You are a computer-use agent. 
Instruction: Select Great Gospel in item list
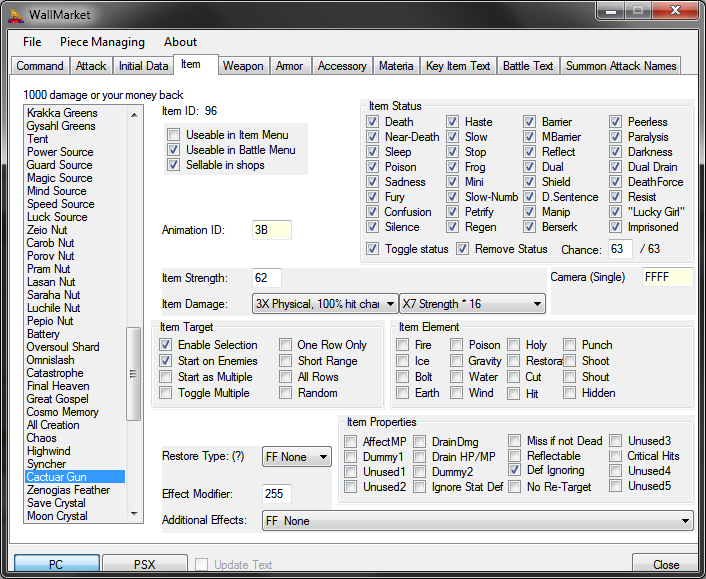tap(75, 399)
